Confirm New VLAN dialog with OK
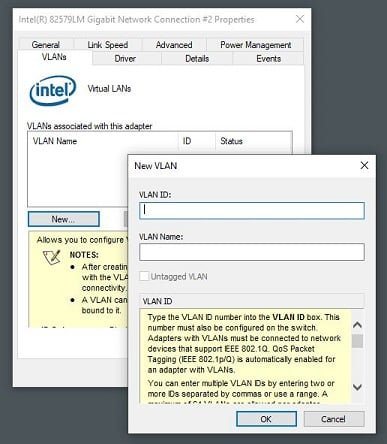387x444 pixels. point(266,419)
